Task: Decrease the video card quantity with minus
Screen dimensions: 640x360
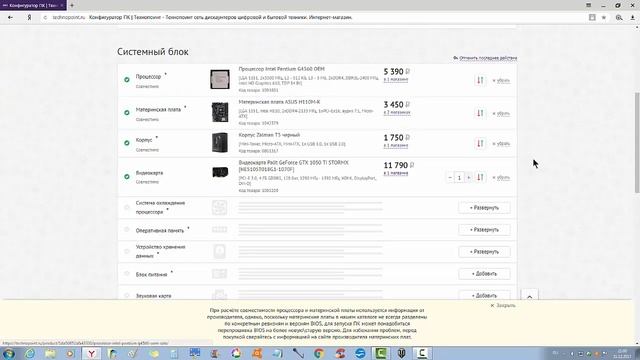Action: tap(450, 178)
